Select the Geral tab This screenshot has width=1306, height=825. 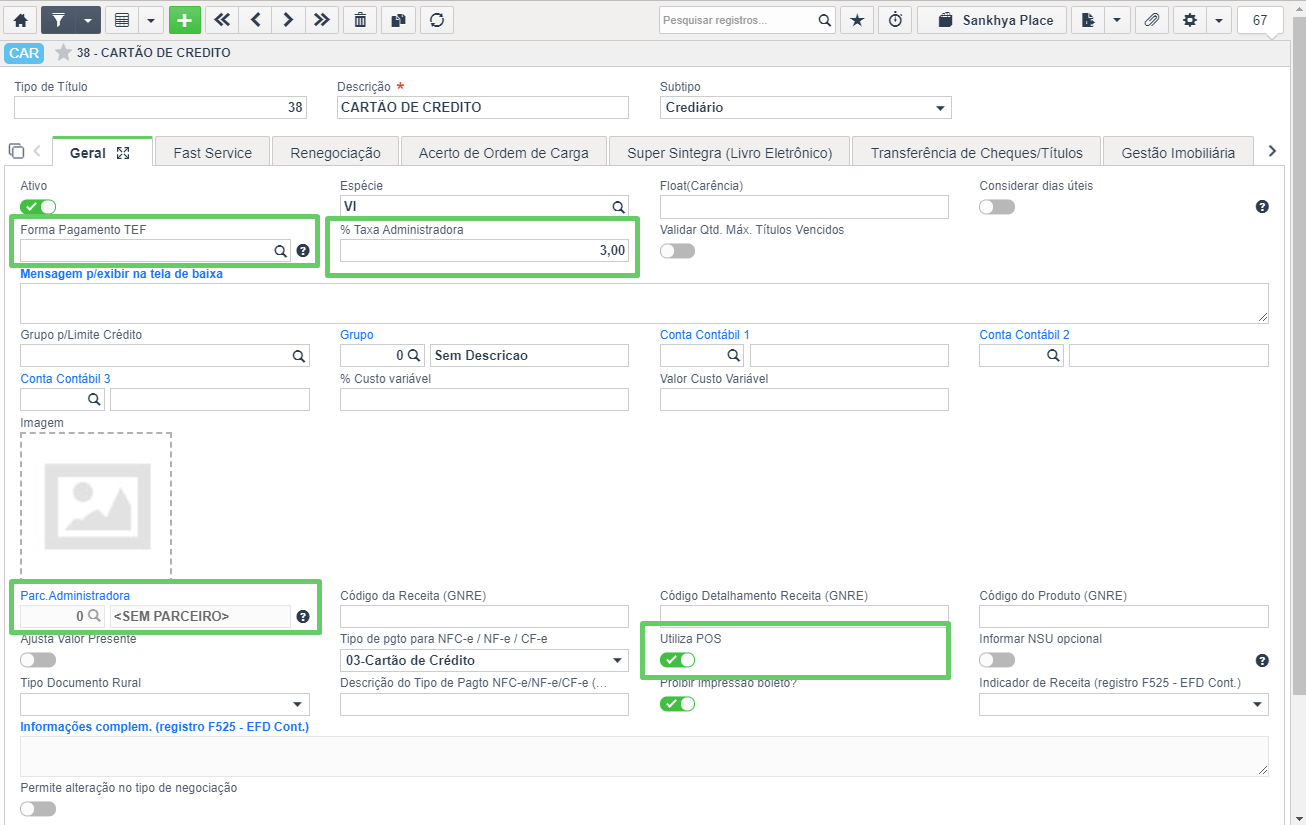point(88,153)
